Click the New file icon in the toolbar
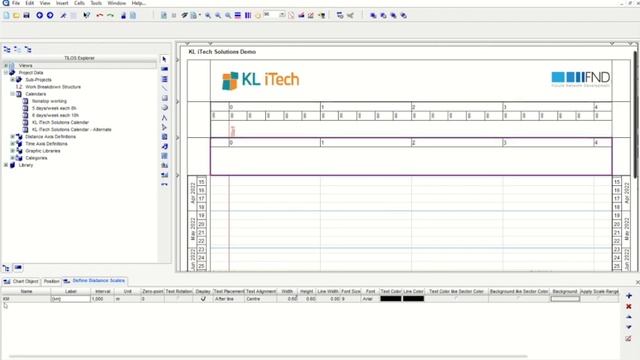The height and width of the screenshot is (360, 640). pos(7,16)
